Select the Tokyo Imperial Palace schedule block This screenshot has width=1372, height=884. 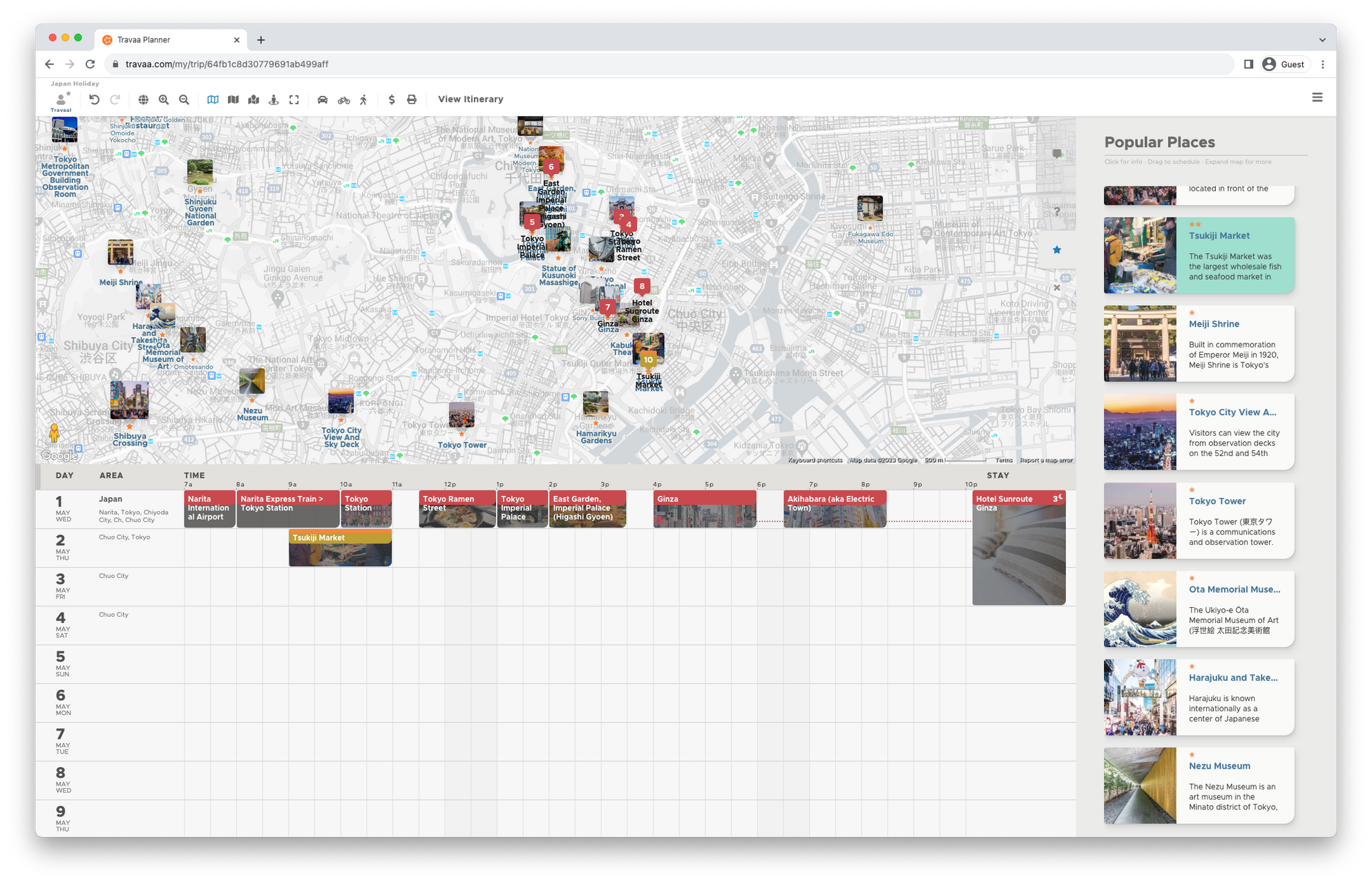coord(522,509)
